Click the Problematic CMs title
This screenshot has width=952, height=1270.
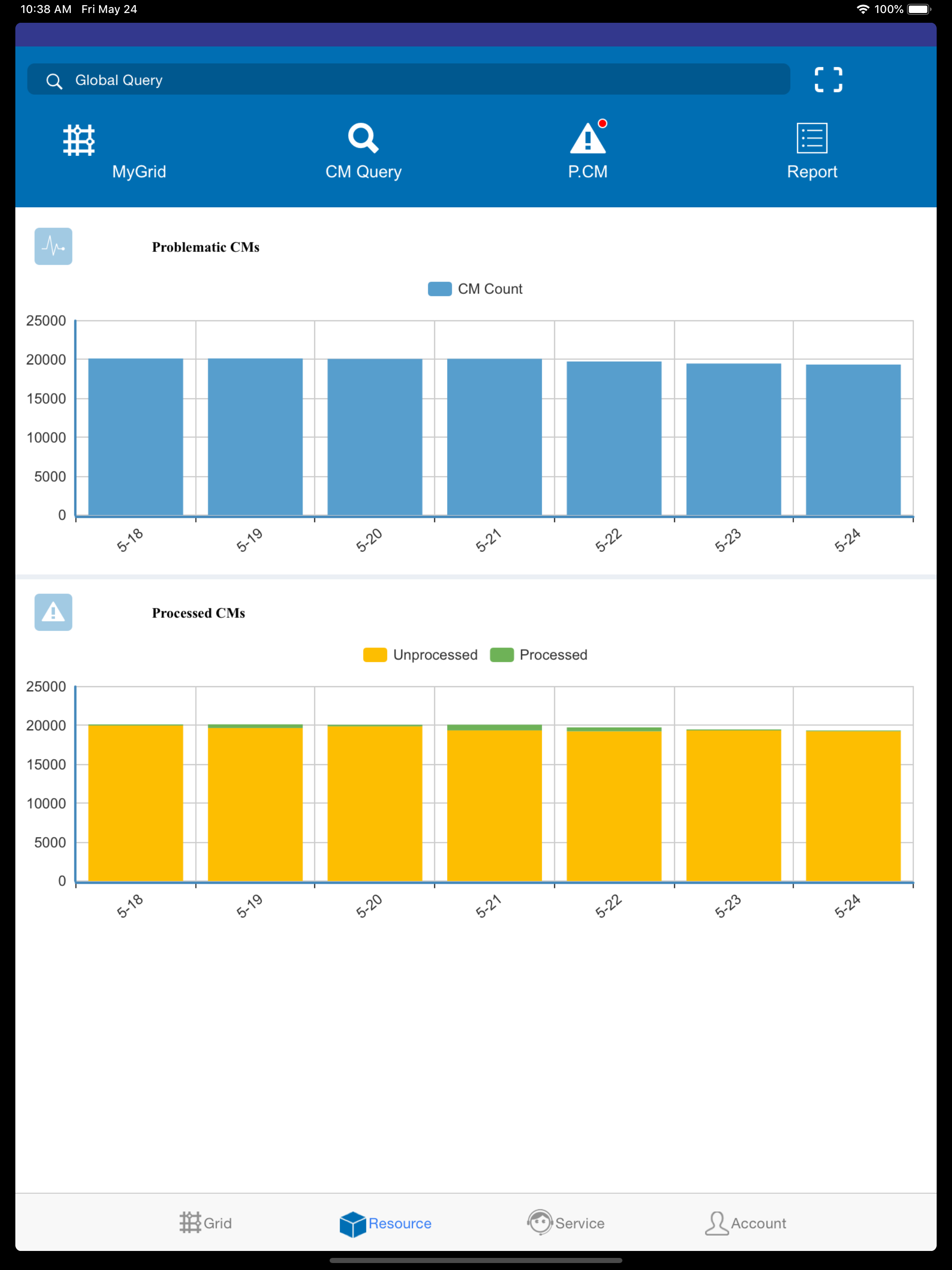(x=205, y=247)
